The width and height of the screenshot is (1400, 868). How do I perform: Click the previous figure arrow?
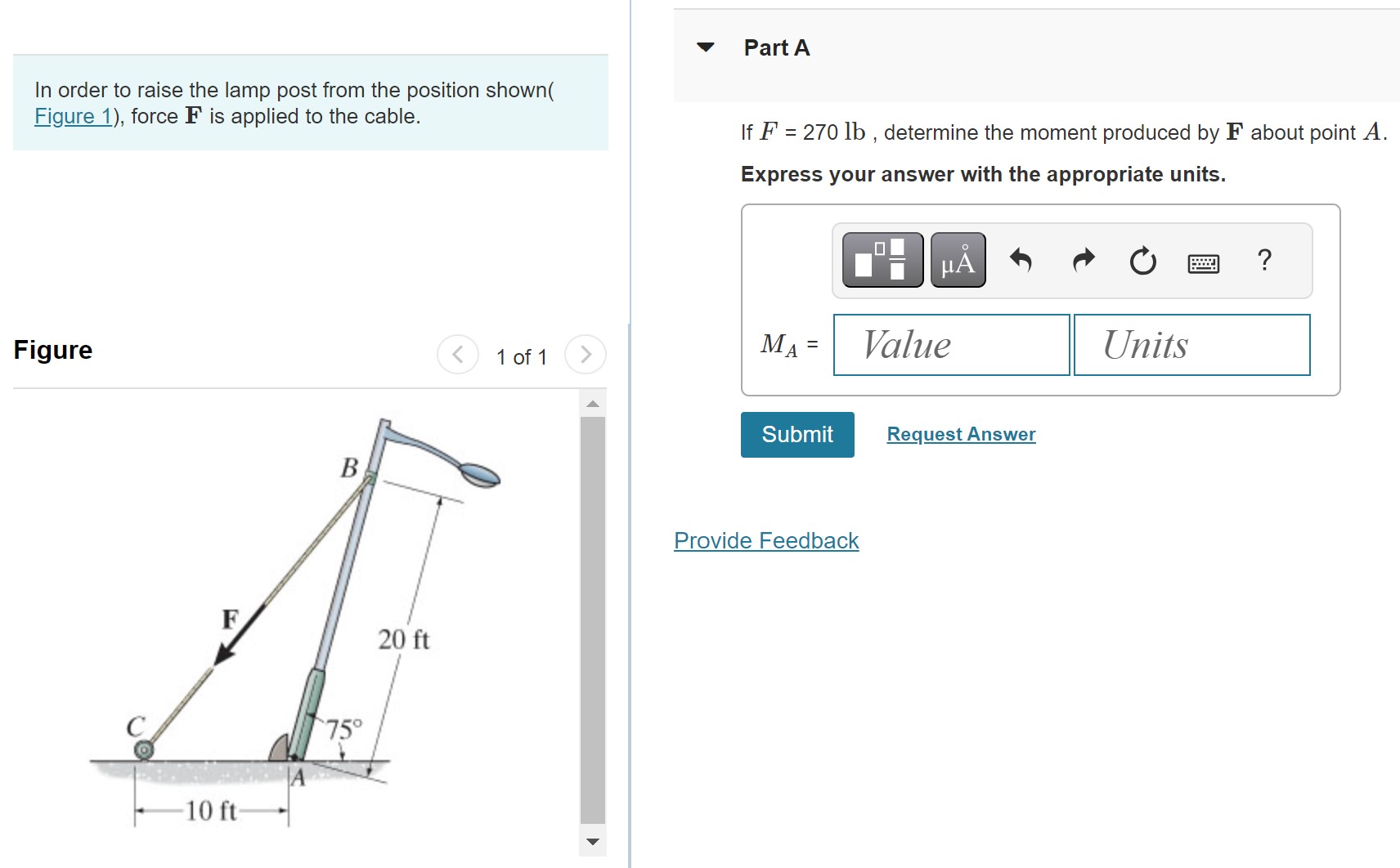(458, 354)
